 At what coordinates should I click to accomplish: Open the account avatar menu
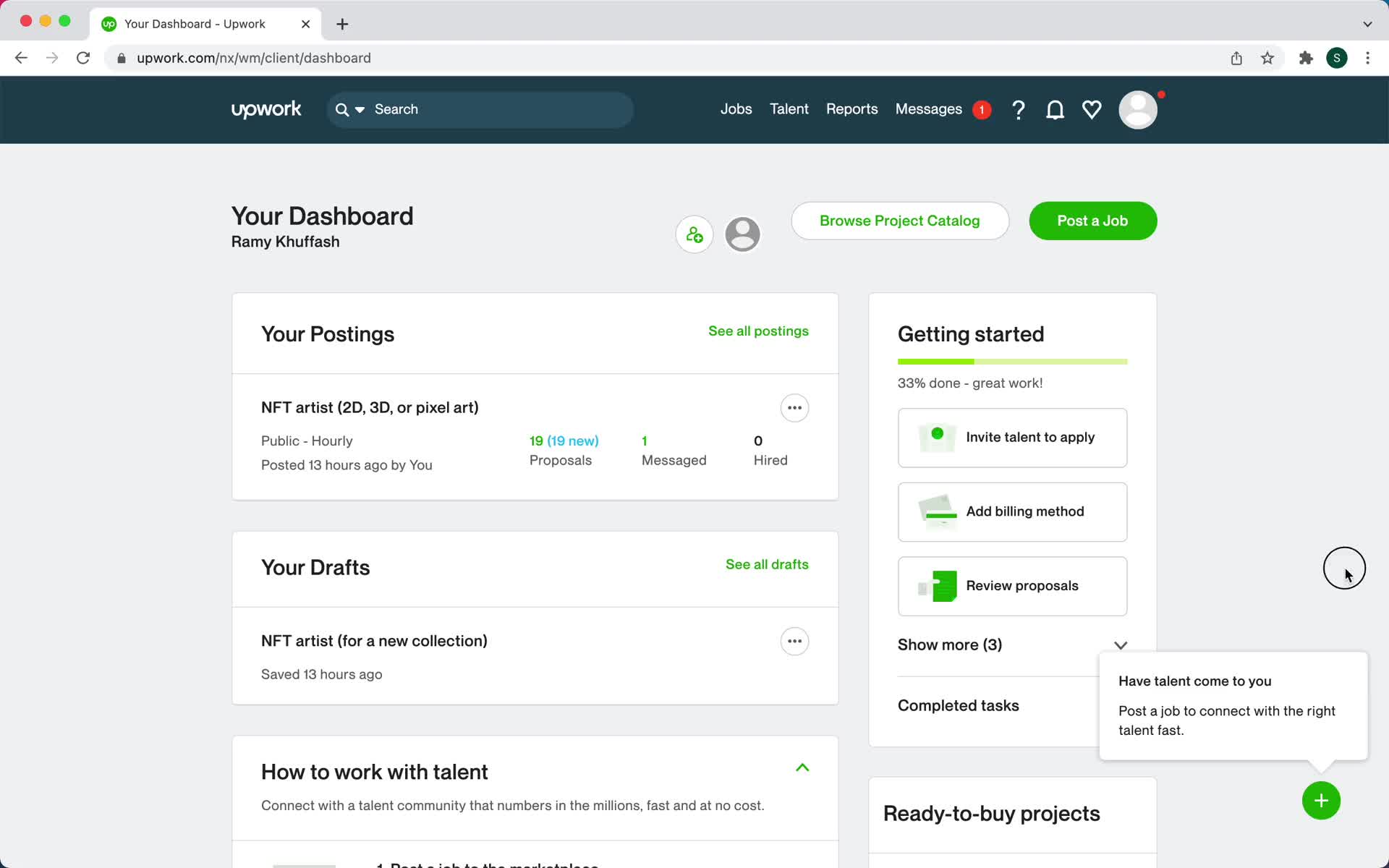click(1138, 110)
